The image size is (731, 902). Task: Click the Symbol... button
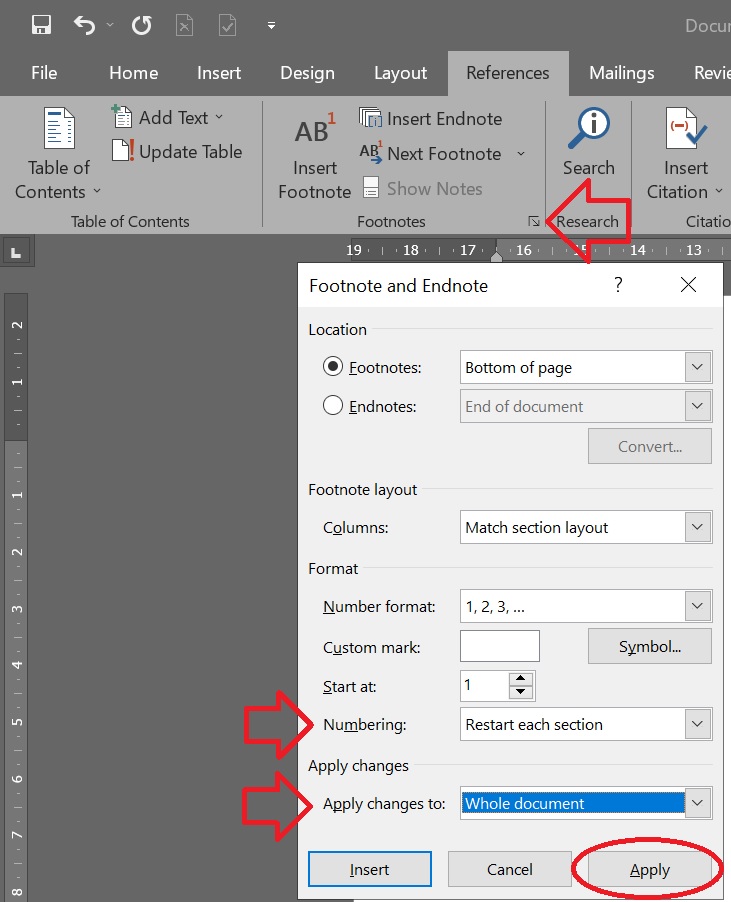(x=649, y=646)
